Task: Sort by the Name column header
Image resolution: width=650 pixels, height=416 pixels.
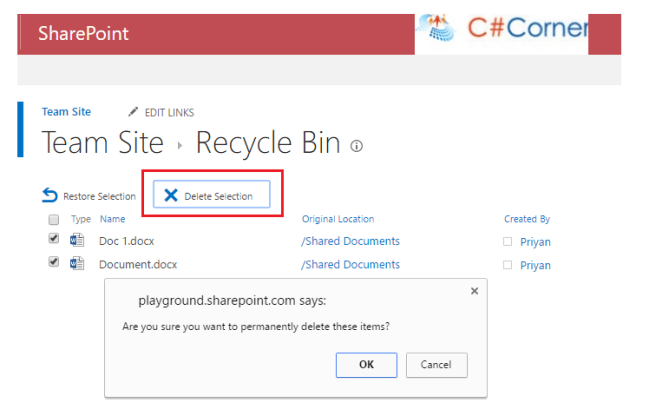Action: coord(112,219)
